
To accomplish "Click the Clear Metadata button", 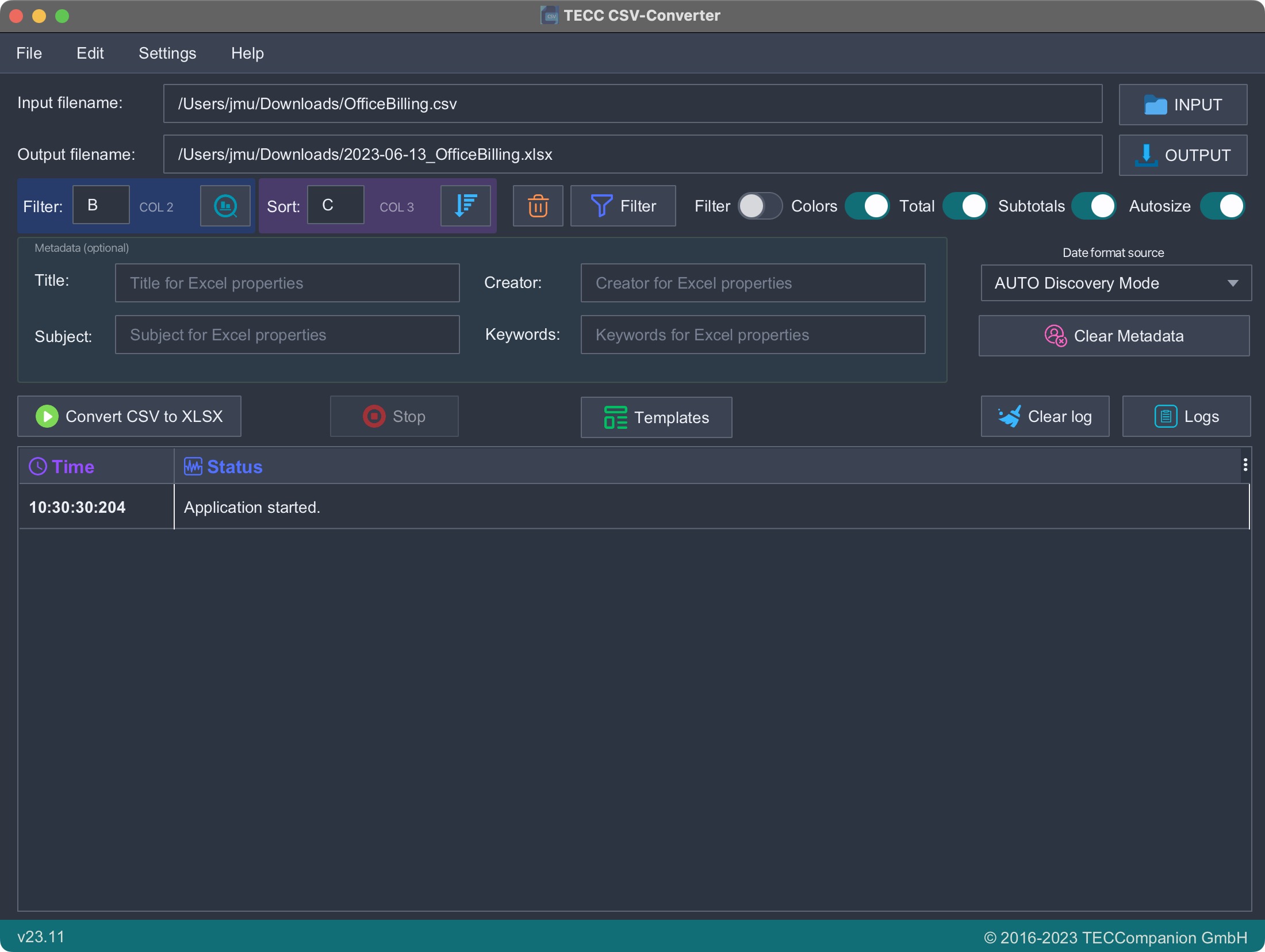I will pos(1114,336).
